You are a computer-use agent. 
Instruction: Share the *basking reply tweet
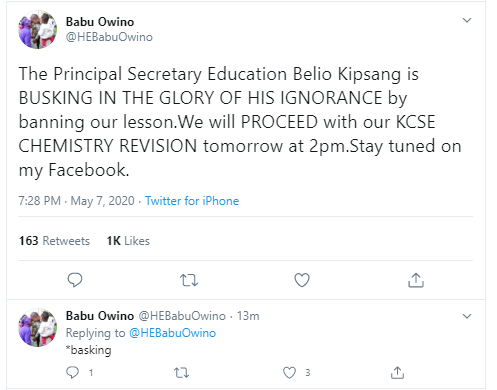coord(397,372)
